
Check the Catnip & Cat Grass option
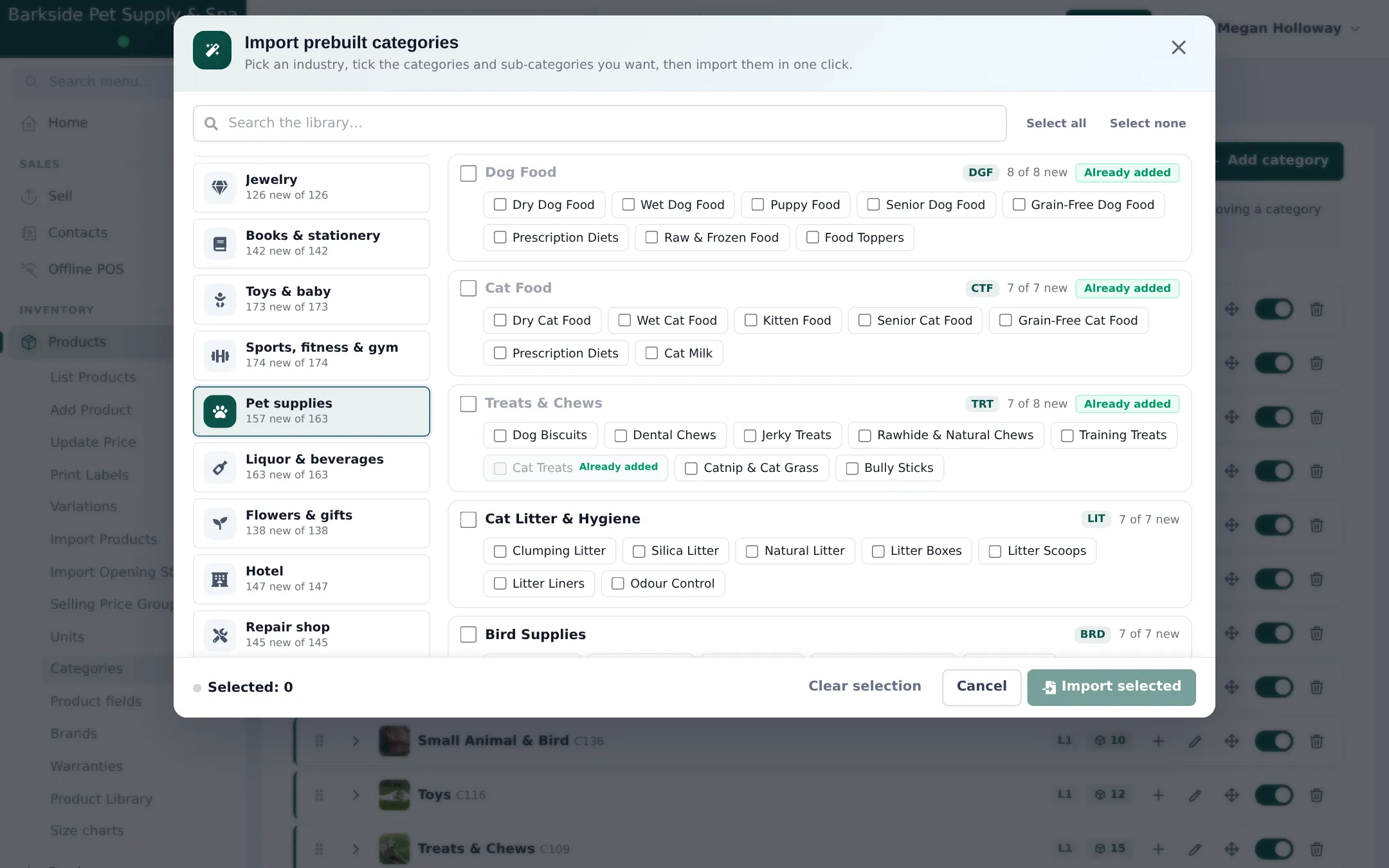tap(691, 468)
